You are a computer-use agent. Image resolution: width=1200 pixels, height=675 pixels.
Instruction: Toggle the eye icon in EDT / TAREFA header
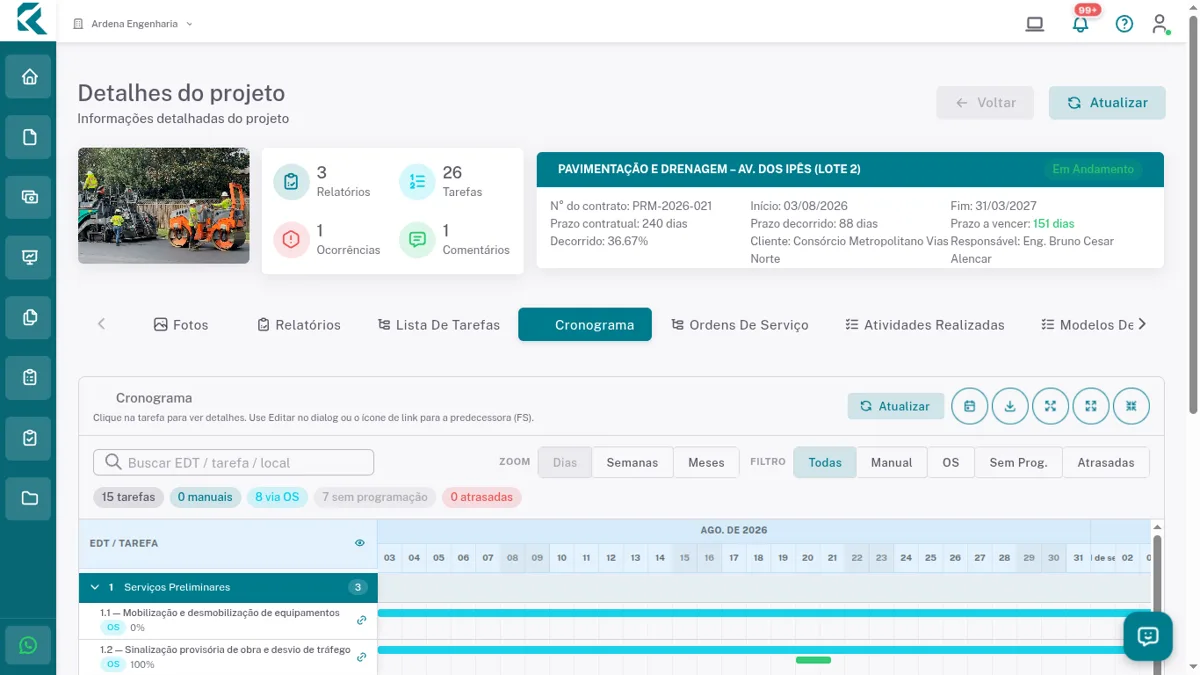coord(360,543)
